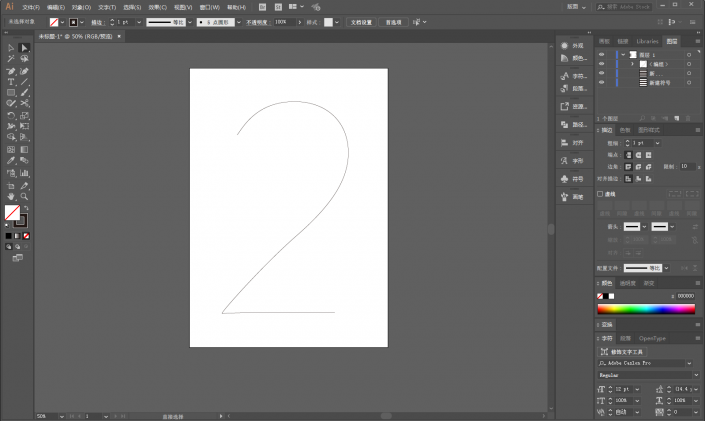The width and height of the screenshot is (705, 421).
Task: Choose second 对齐描边 (align stroke) option
Action: (638, 179)
